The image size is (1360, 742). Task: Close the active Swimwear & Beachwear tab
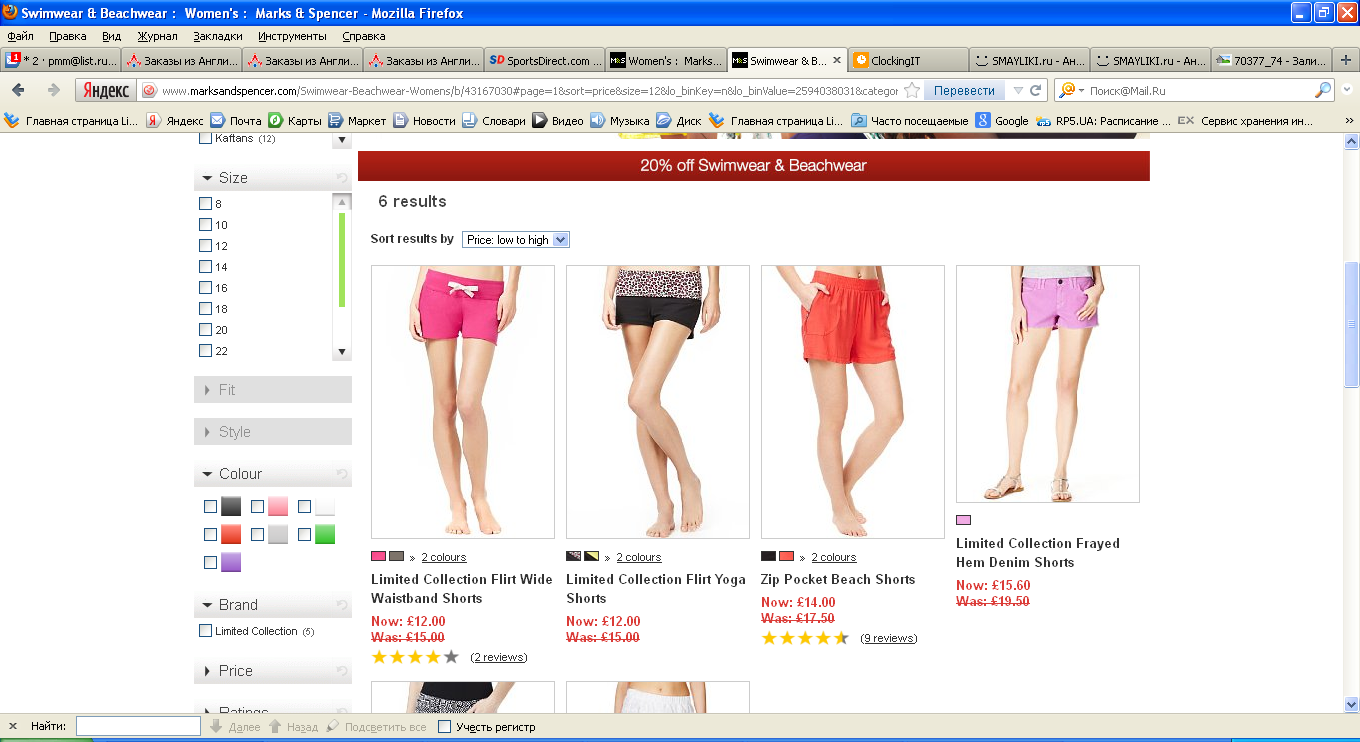click(x=837, y=60)
